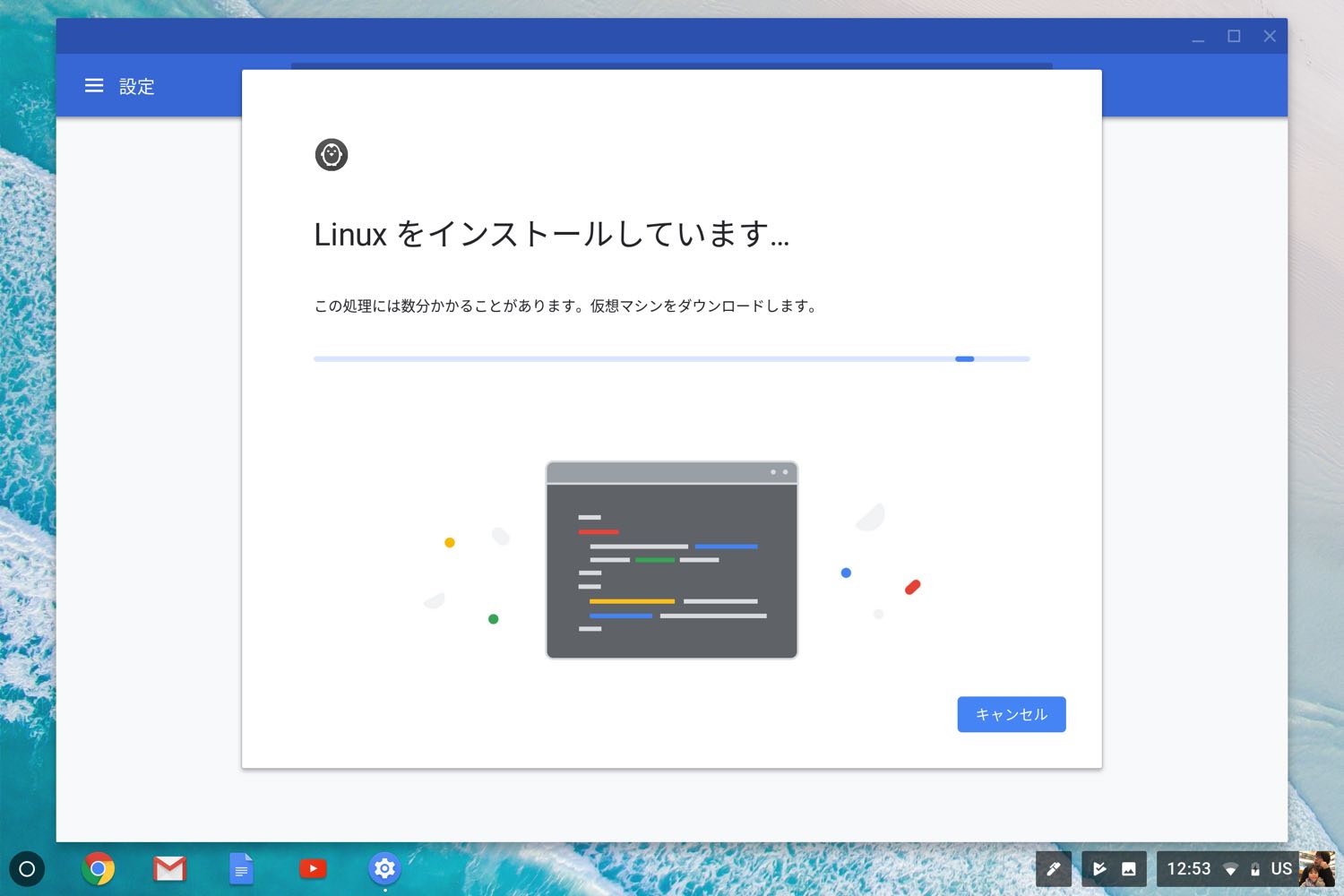This screenshot has height=896, width=1344.
Task: Click the user avatar in tray
Action: (1317, 868)
